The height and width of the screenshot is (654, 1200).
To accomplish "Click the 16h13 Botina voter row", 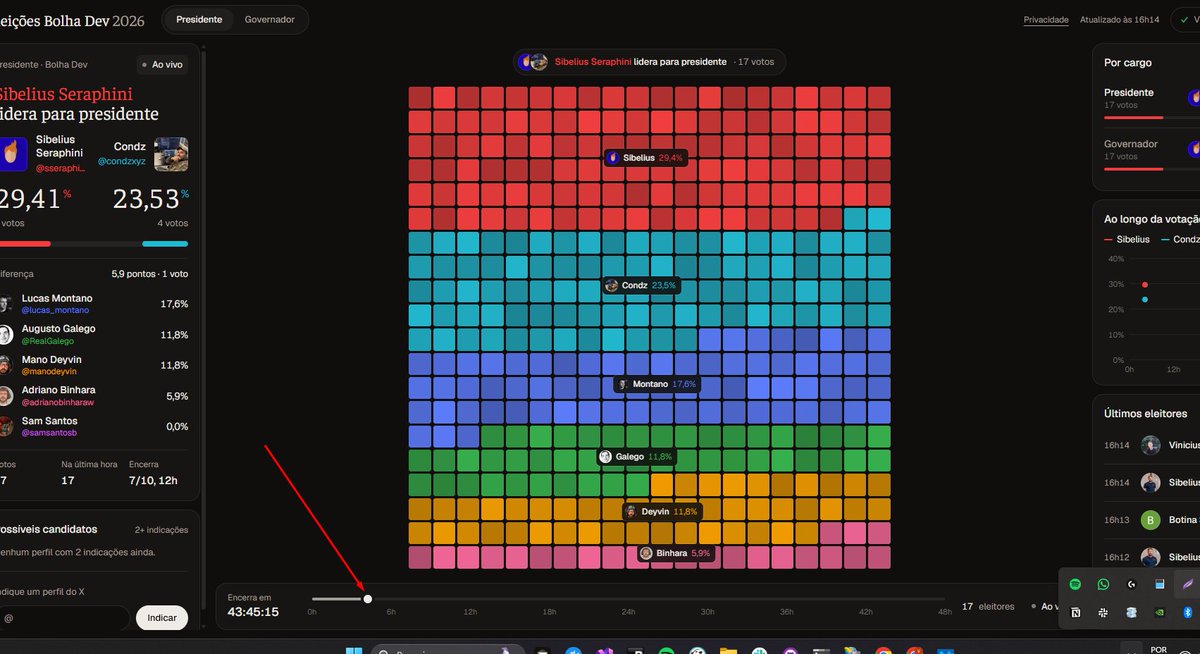I will [1152, 519].
